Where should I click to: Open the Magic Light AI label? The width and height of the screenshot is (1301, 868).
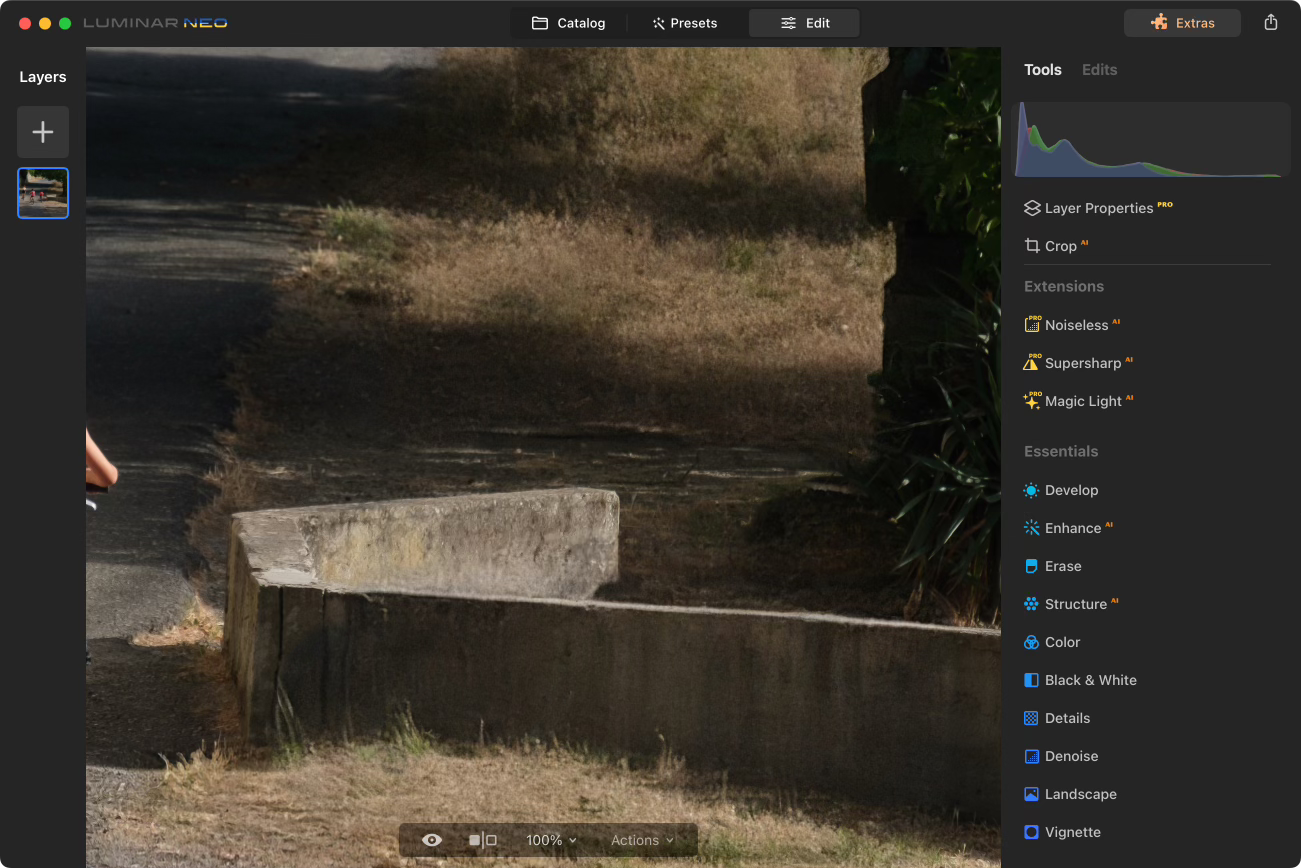tap(1084, 401)
